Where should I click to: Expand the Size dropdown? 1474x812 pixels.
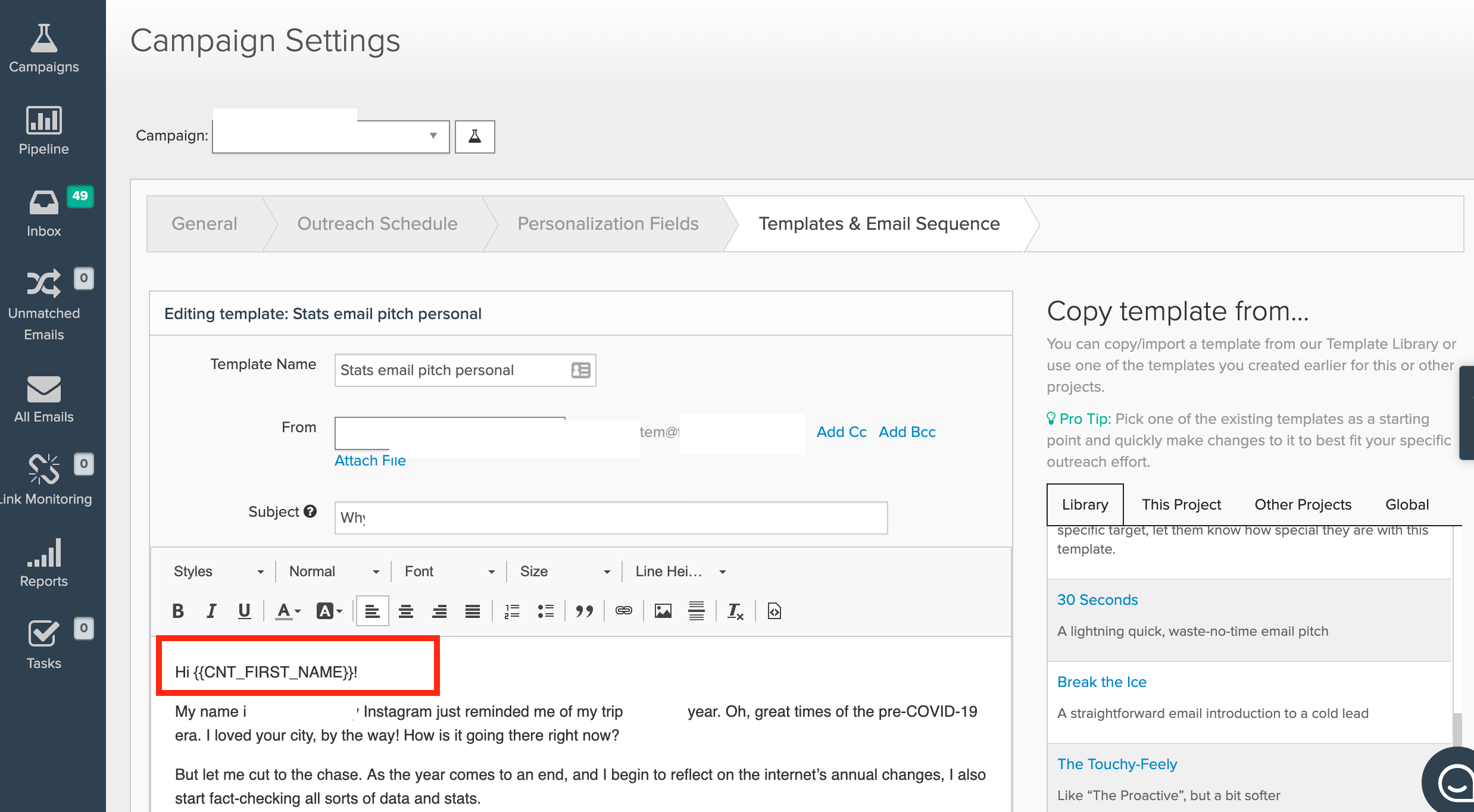click(x=564, y=571)
